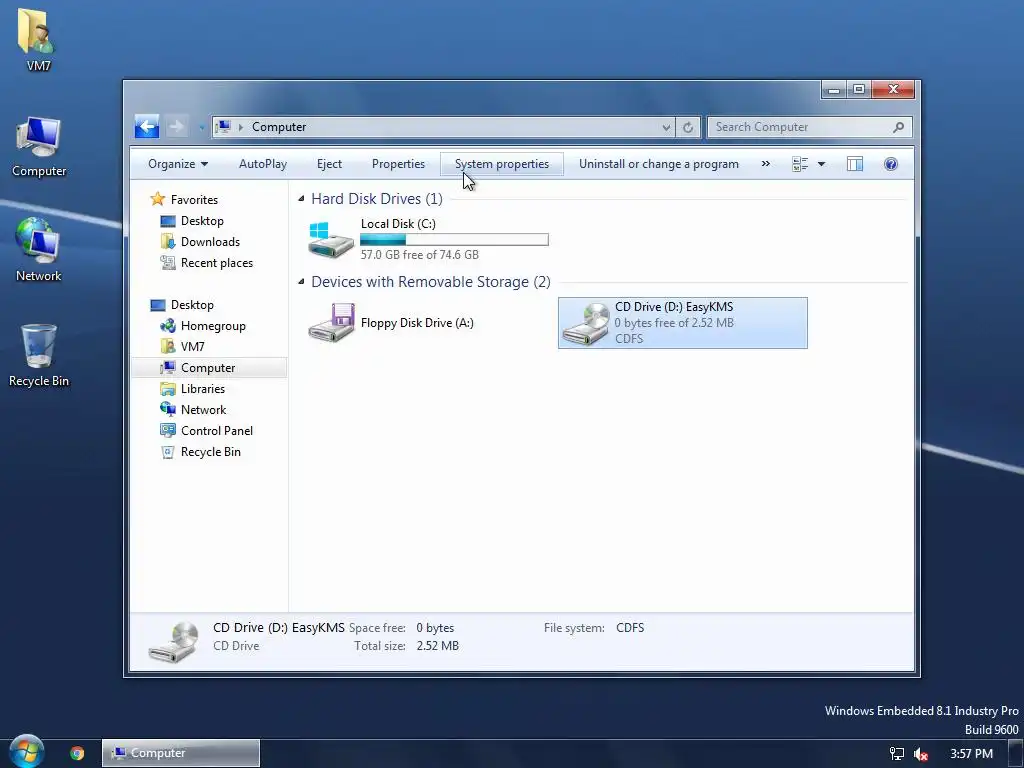Click the muted volume tray icon
The height and width of the screenshot is (768, 1024).
click(x=921, y=754)
